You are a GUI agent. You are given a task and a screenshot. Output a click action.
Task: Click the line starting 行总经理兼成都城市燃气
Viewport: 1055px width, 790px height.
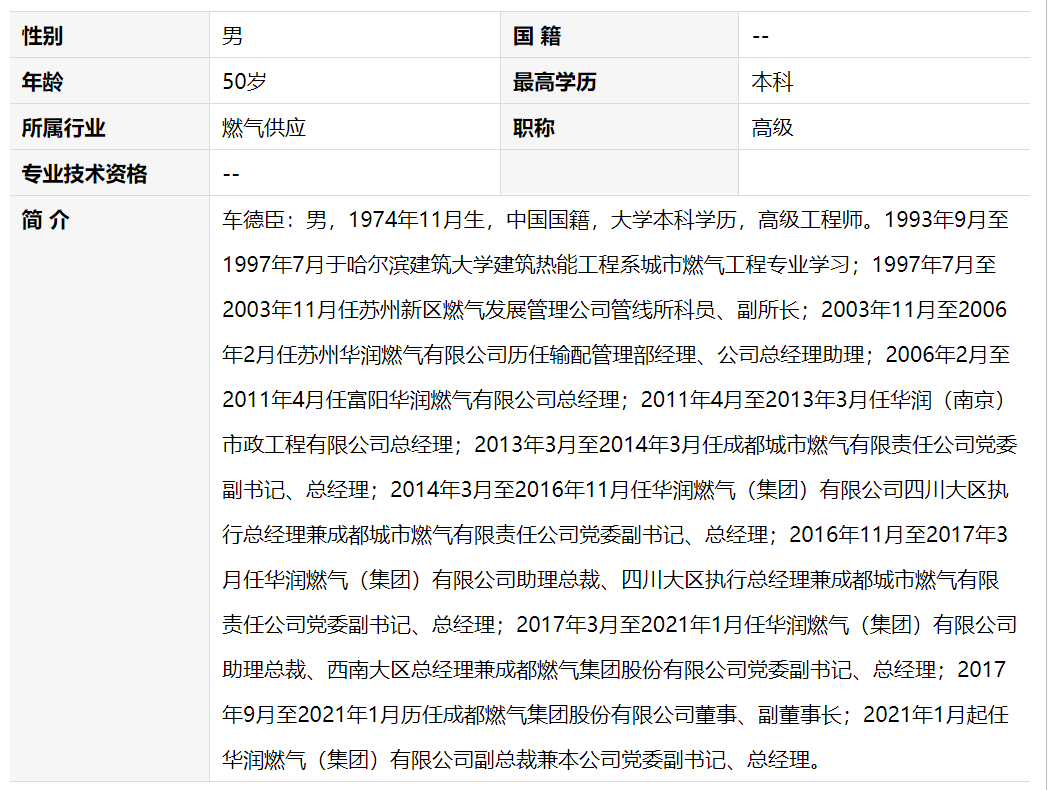click(614, 535)
